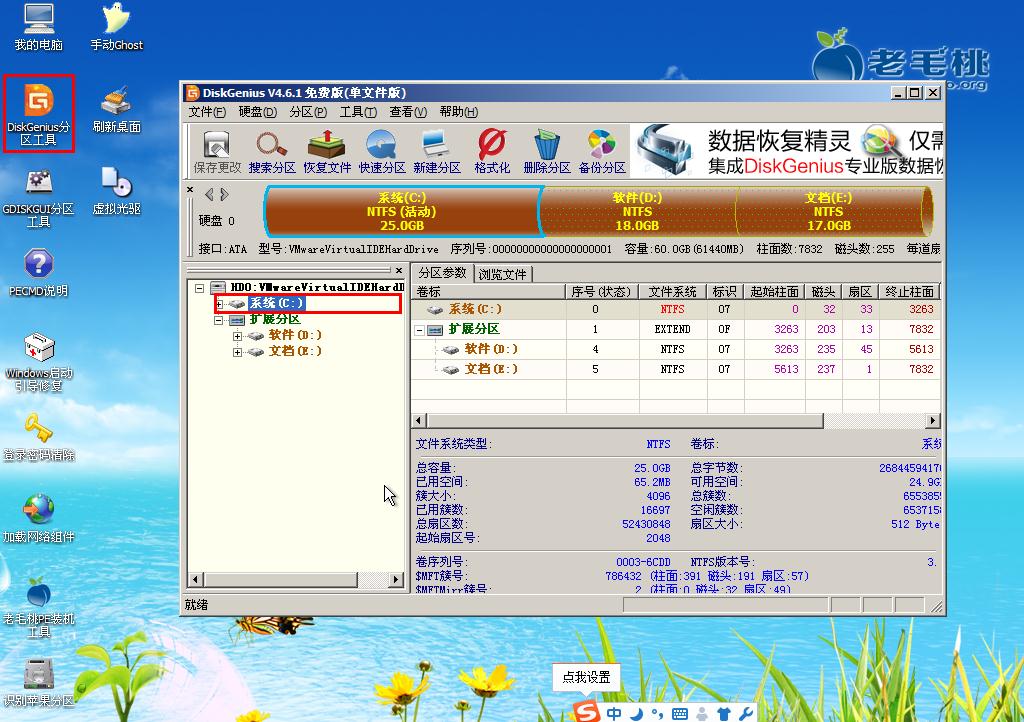Expand the 系统(C:) tree node
The height and width of the screenshot is (722, 1024).
219,304
